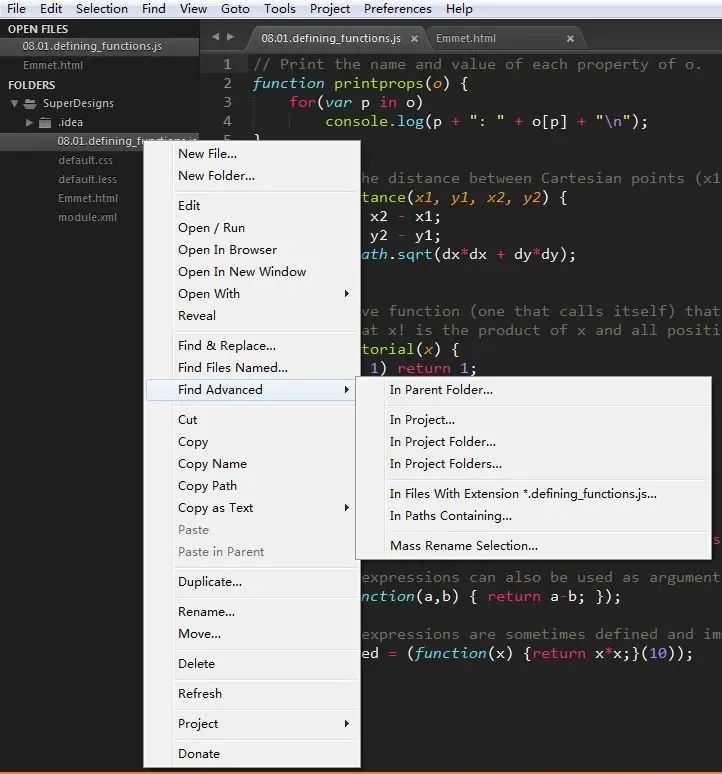Expand the Open With submenu
Screen dimensions: 722x774
252,294
